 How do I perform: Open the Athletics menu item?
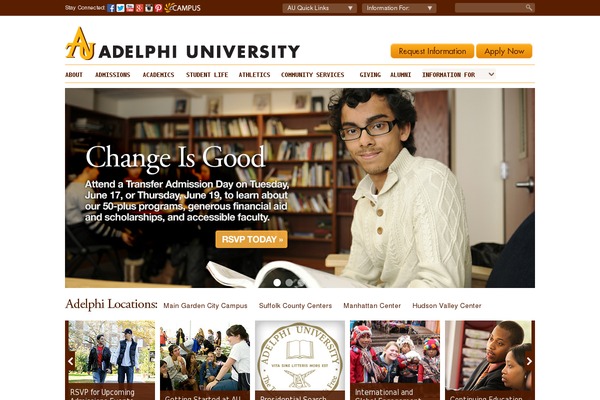pos(254,75)
